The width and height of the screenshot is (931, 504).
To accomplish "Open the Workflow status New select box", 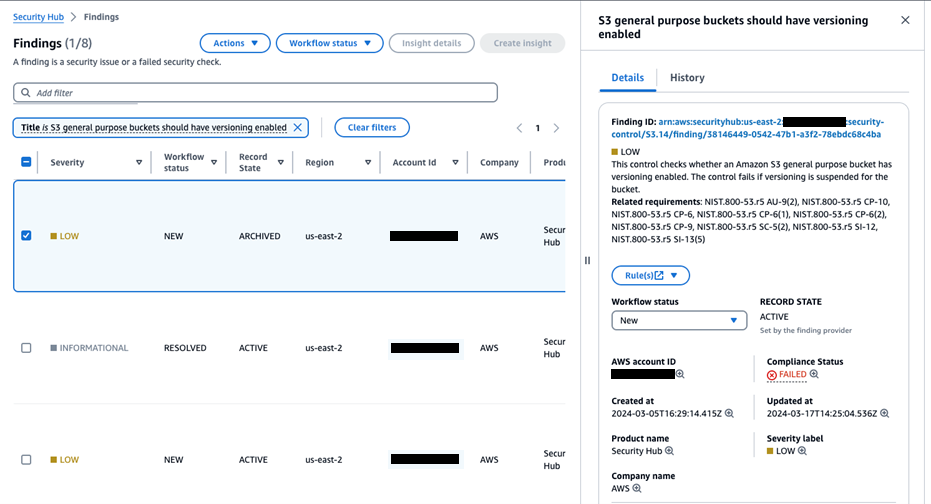I will tap(679, 321).
